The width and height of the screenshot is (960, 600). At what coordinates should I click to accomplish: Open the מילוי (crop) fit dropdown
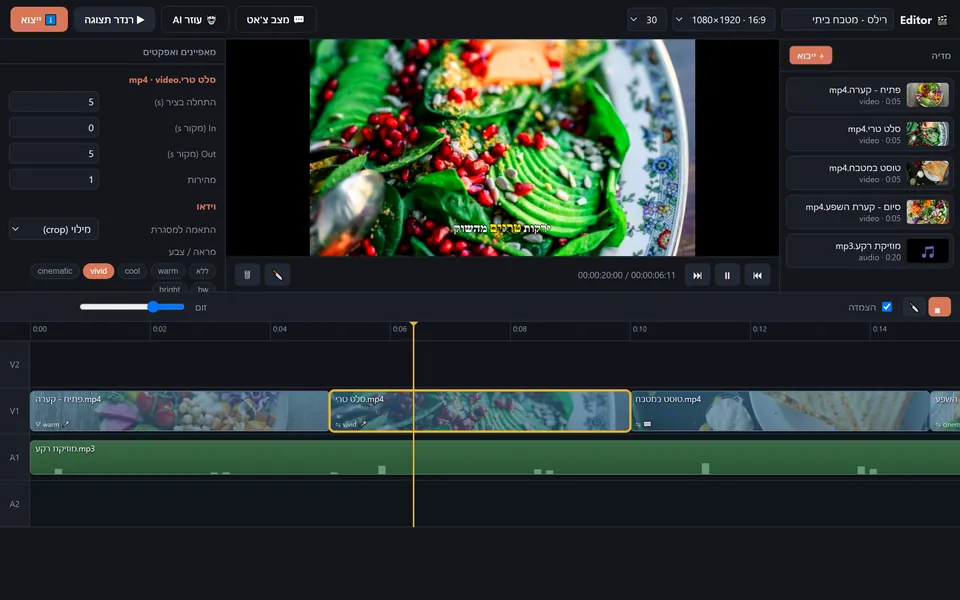point(54,230)
